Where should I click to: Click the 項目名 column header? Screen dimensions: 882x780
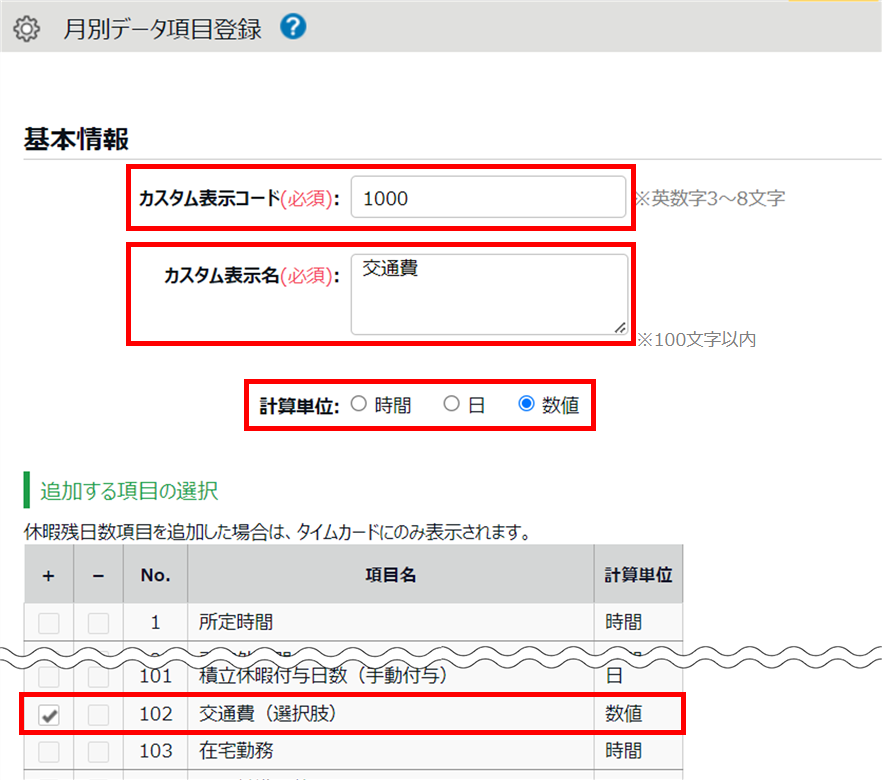(x=390, y=575)
